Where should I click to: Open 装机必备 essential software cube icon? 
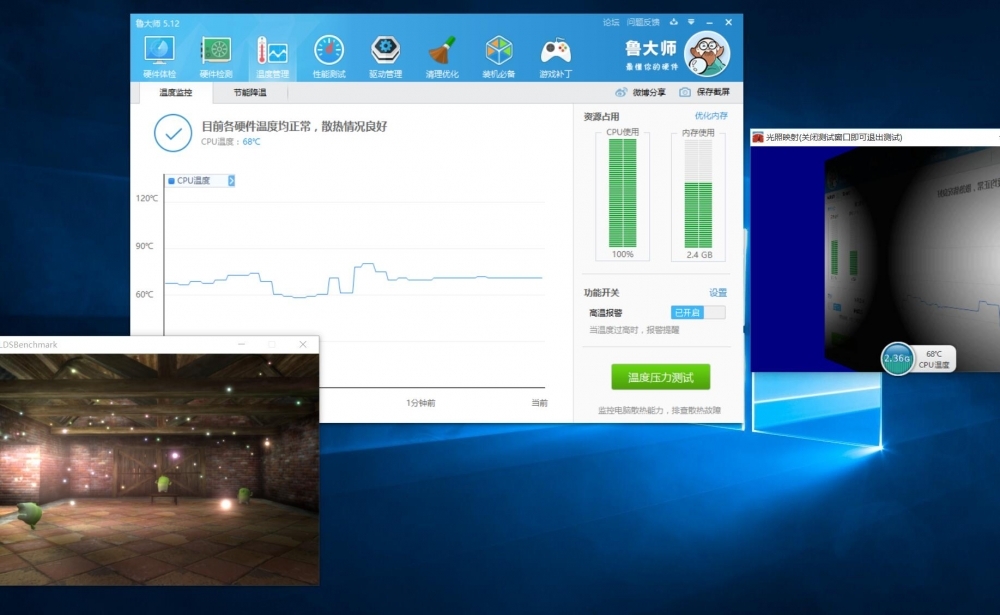click(x=499, y=56)
